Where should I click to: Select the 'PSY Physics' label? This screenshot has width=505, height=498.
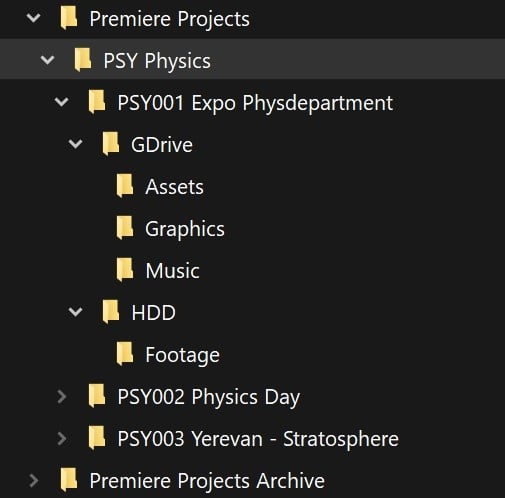tap(157, 61)
